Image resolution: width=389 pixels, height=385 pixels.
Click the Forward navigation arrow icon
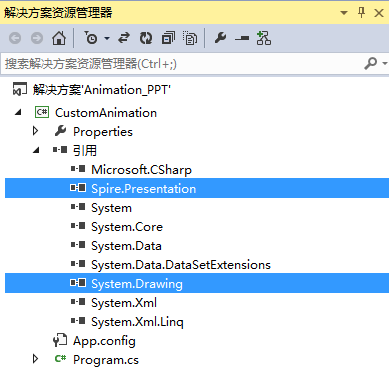point(37,38)
